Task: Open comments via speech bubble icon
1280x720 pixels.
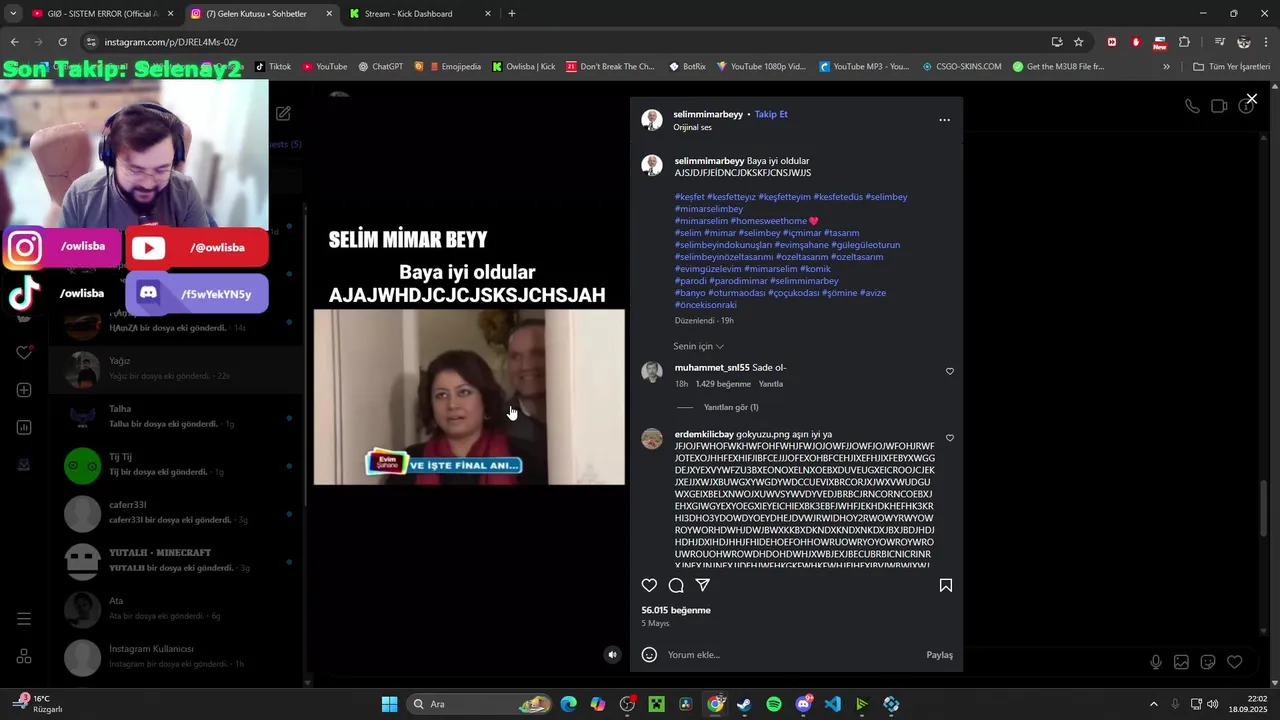Action: coord(676,586)
